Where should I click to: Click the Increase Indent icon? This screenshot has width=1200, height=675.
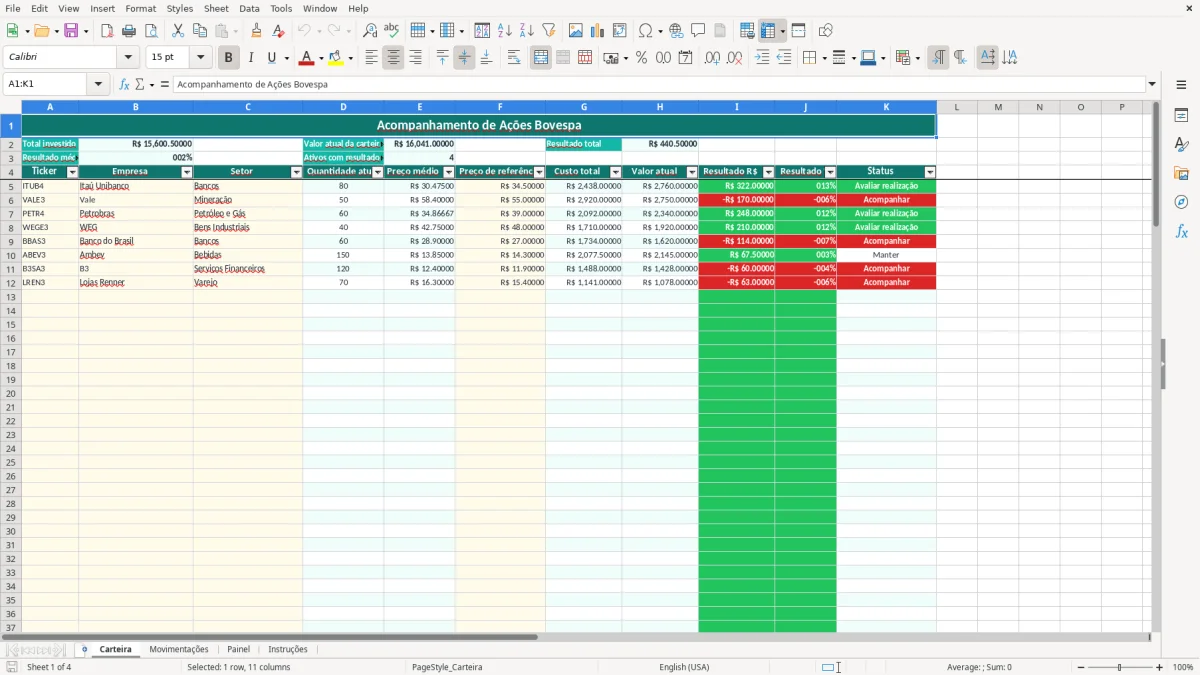pos(762,58)
